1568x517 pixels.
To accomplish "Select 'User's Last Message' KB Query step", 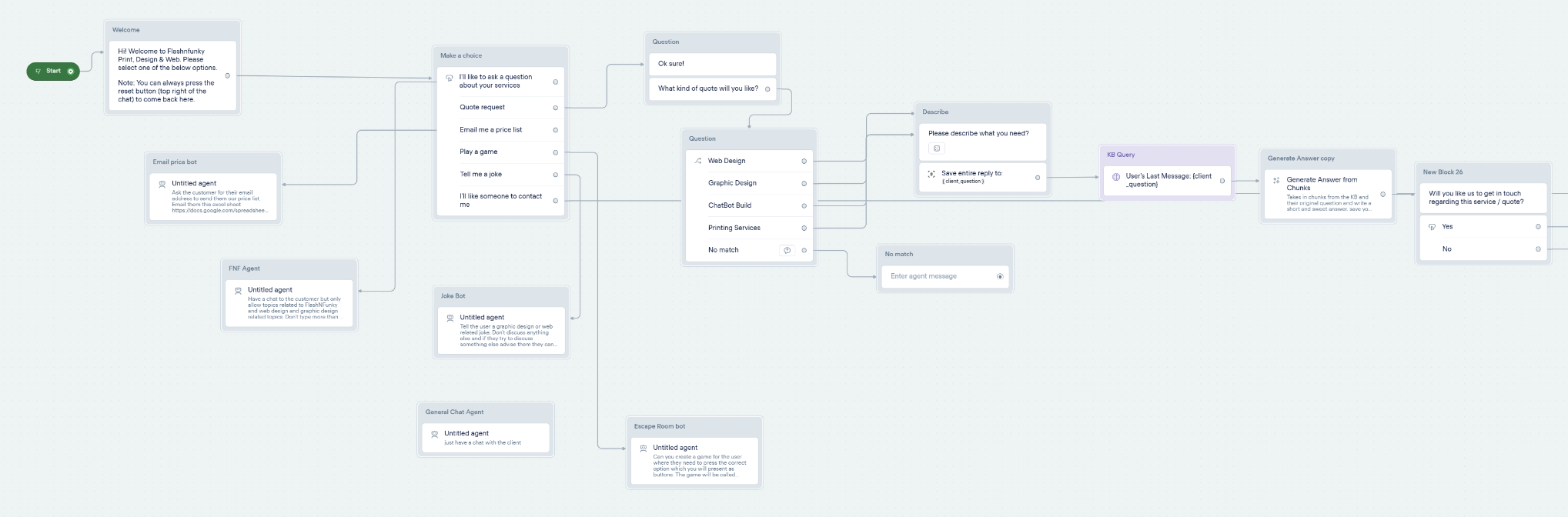I will tap(1167, 181).
